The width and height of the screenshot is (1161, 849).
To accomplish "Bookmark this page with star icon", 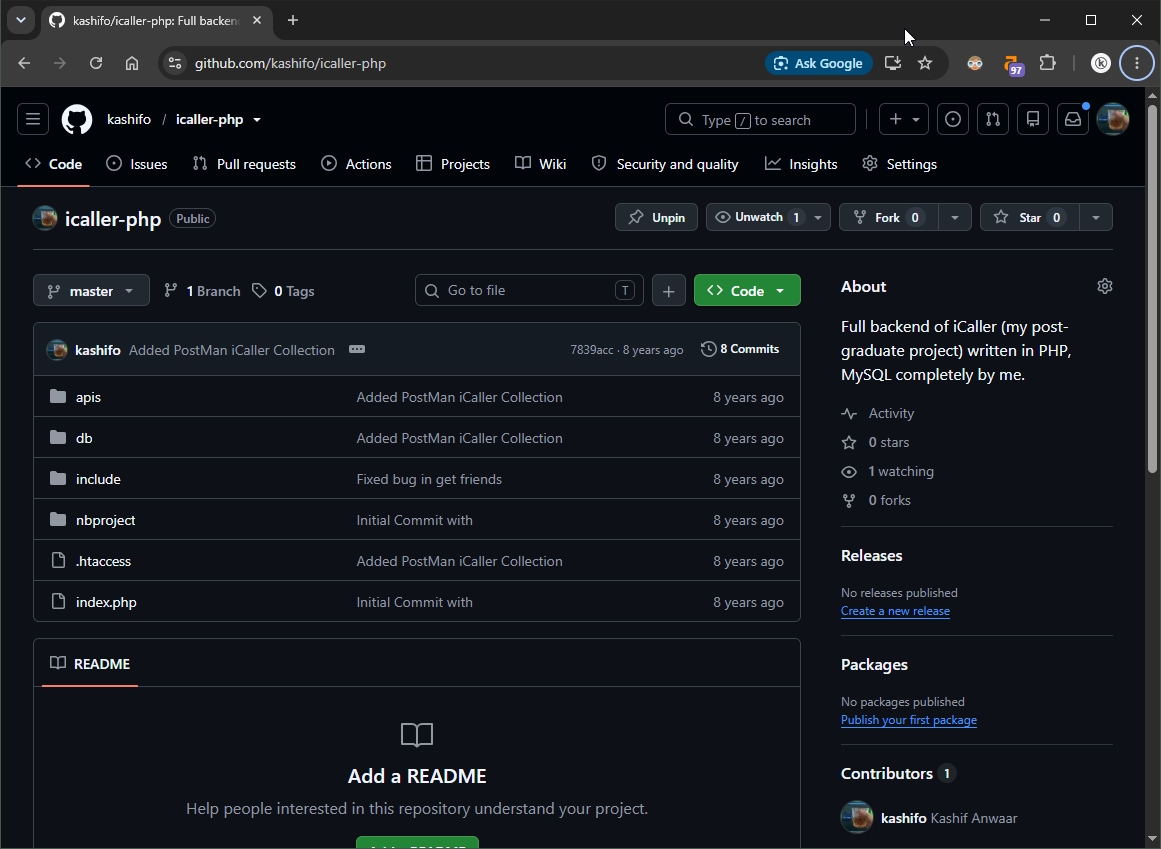I will point(925,63).
